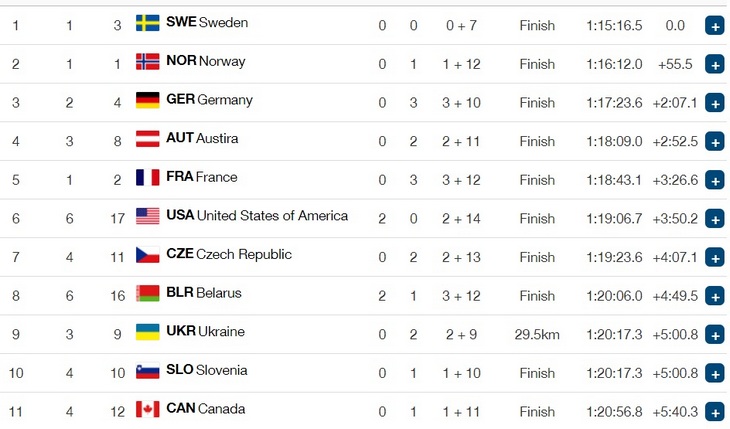
Task: Expand United States of America row
Action: point(715,219)
